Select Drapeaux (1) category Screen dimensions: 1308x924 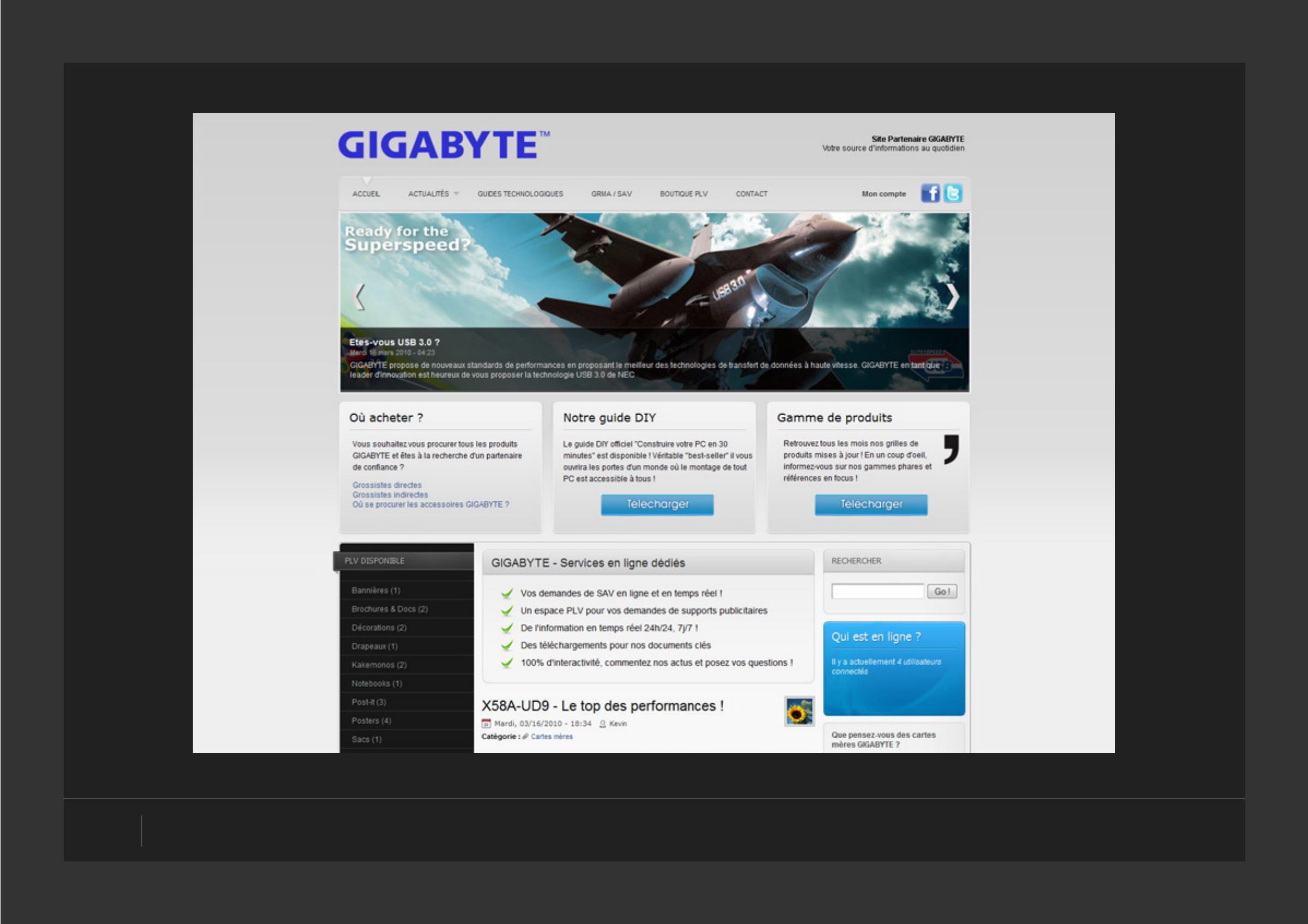(x=374, y=646)
